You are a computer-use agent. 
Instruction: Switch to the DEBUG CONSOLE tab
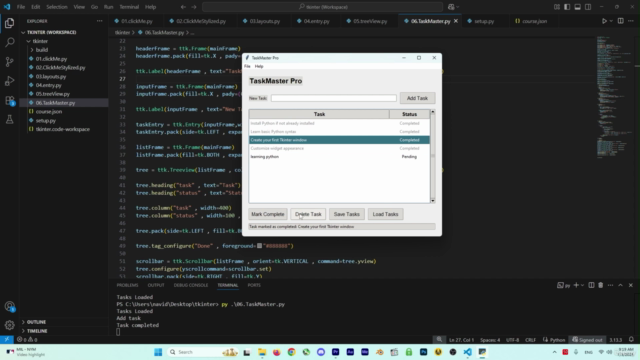[191, 285]
